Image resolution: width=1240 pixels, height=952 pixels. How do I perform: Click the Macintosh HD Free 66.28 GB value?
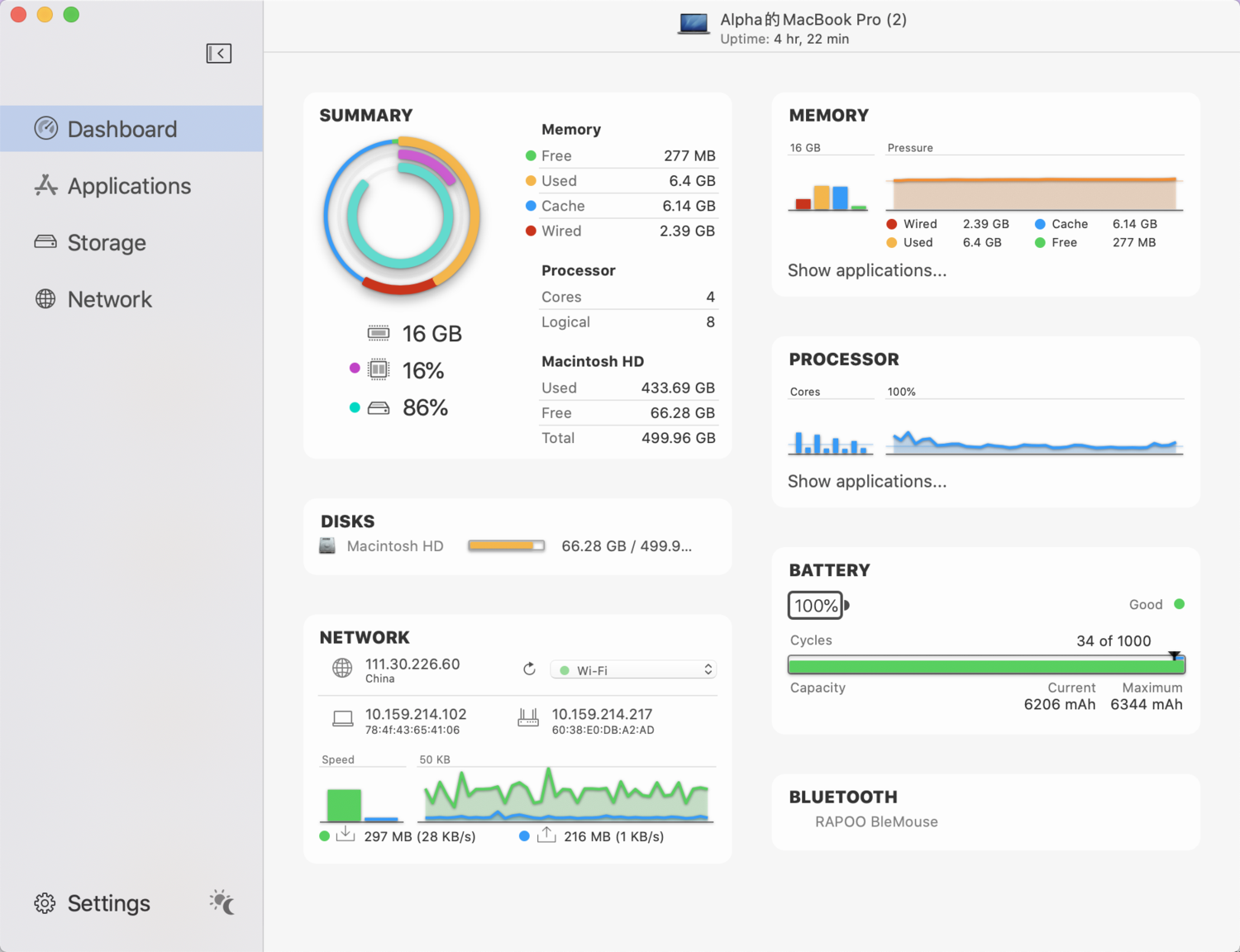click(682, 412)
